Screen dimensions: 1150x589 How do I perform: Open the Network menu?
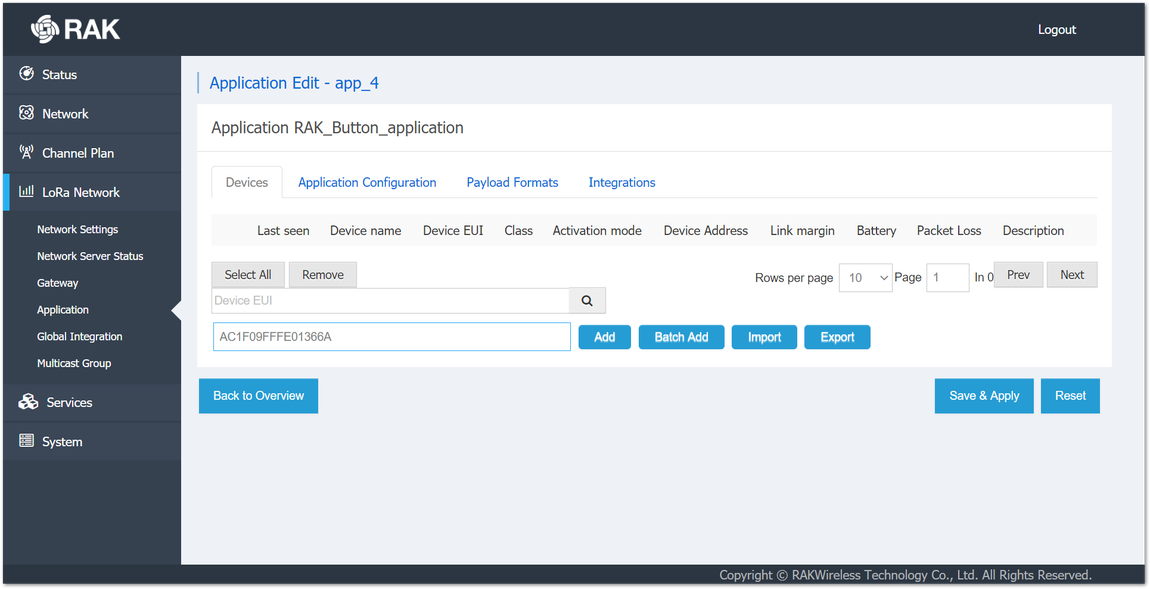pyautogui.click(x=92, y=114)
